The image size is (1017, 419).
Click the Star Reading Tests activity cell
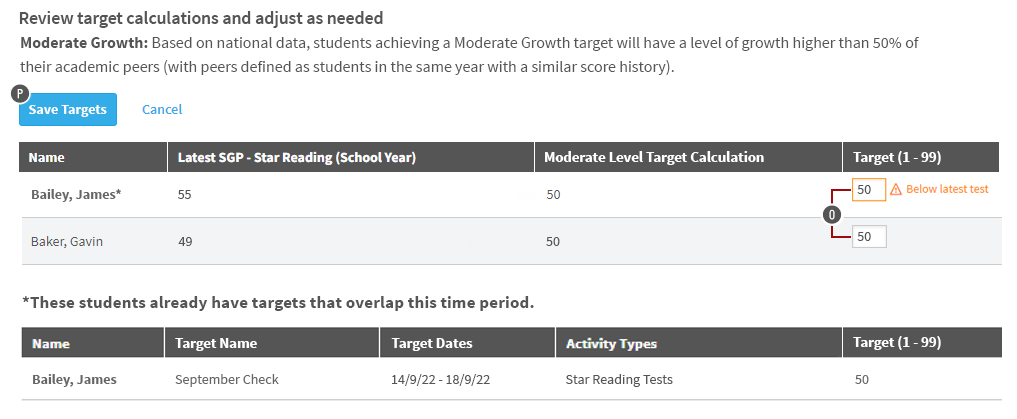(x=619, y=379)
